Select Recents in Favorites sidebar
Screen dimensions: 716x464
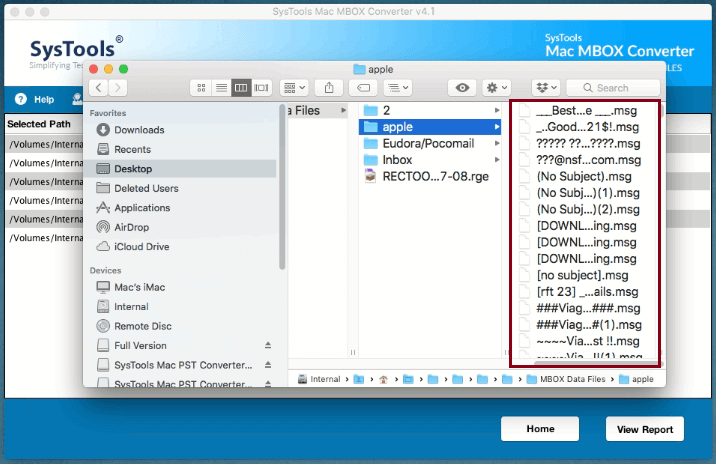(180, 149)
